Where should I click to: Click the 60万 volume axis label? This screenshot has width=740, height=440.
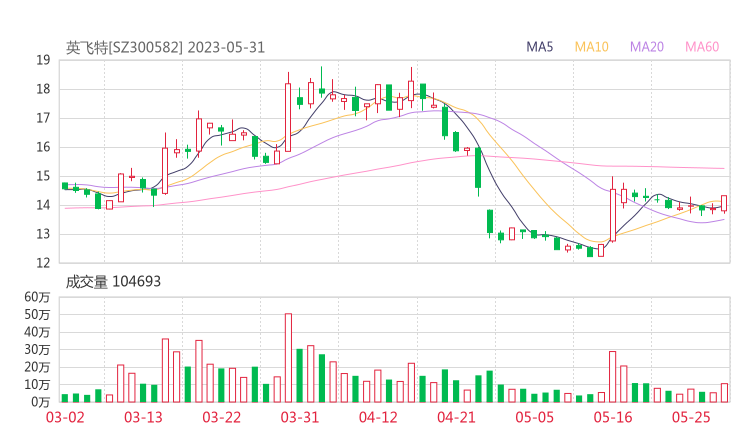coord(37,297)
